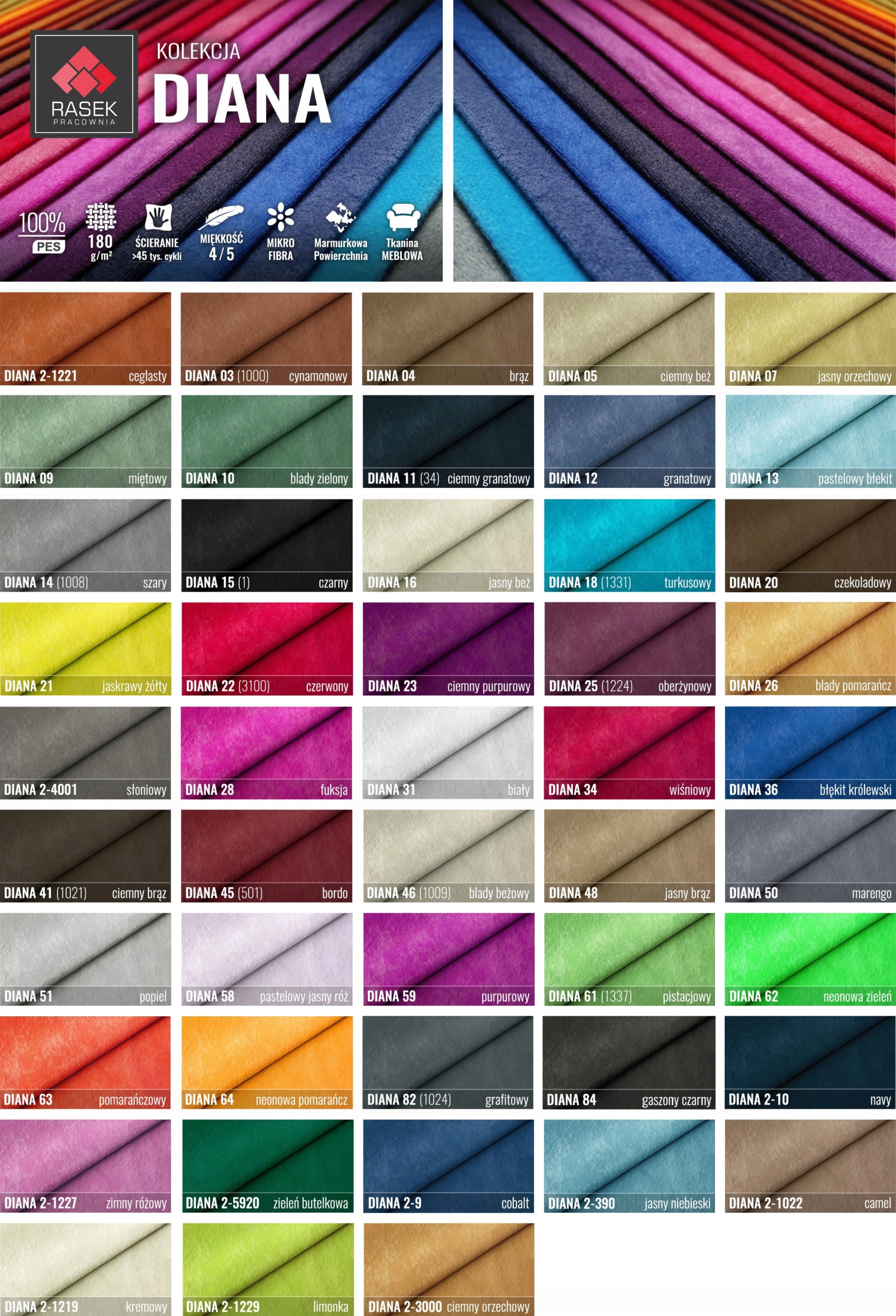Select the DIANA 34 wiśniowy swatch
Screen dimensions: 896x1316
tap(629, 753)
